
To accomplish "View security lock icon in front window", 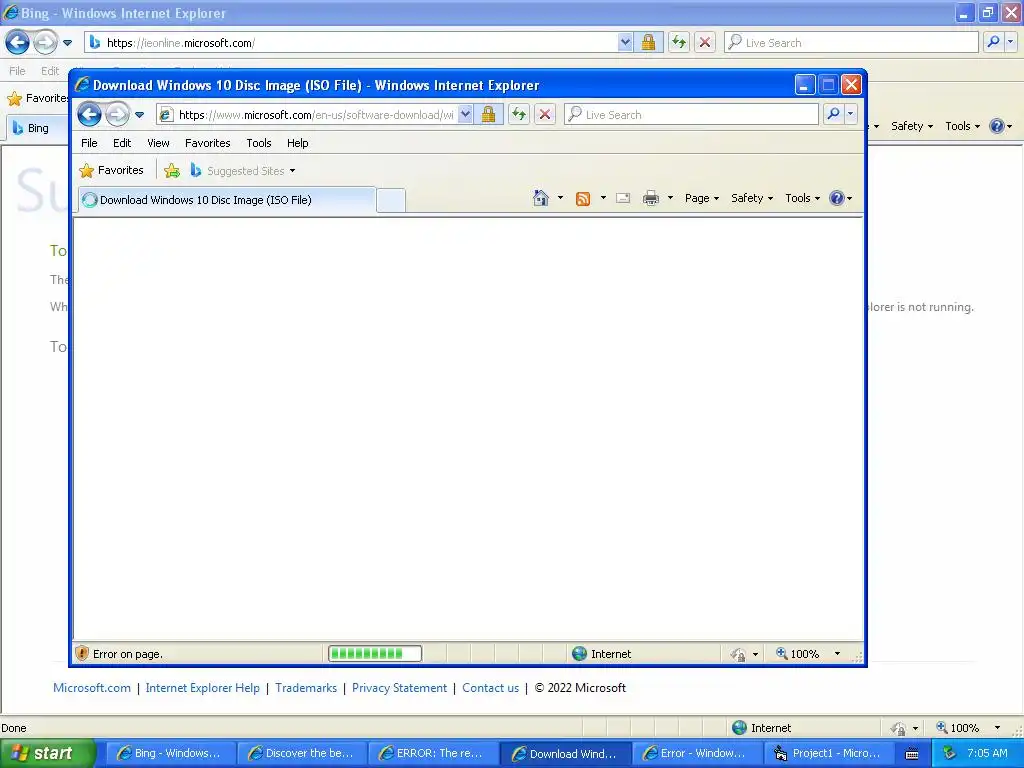I will coord(488,114).
